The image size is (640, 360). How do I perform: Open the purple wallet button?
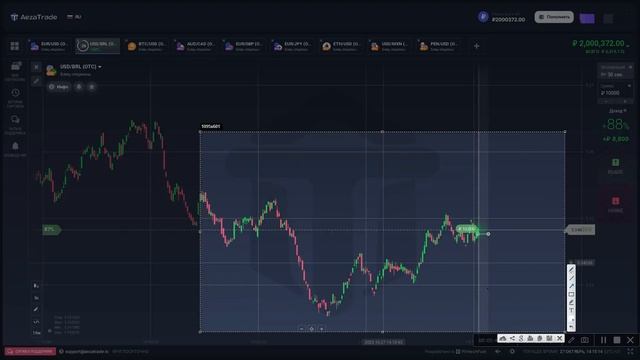(587, 18)
